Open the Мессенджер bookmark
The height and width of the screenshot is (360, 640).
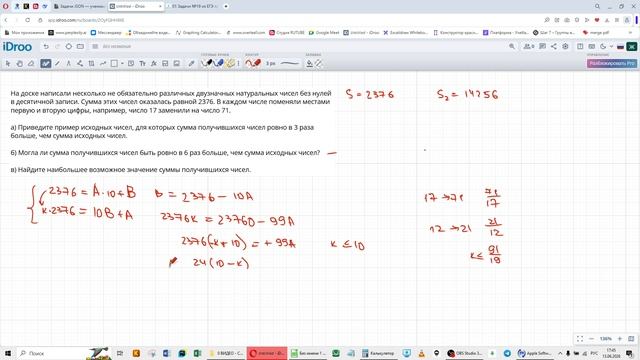coord(106,33)
